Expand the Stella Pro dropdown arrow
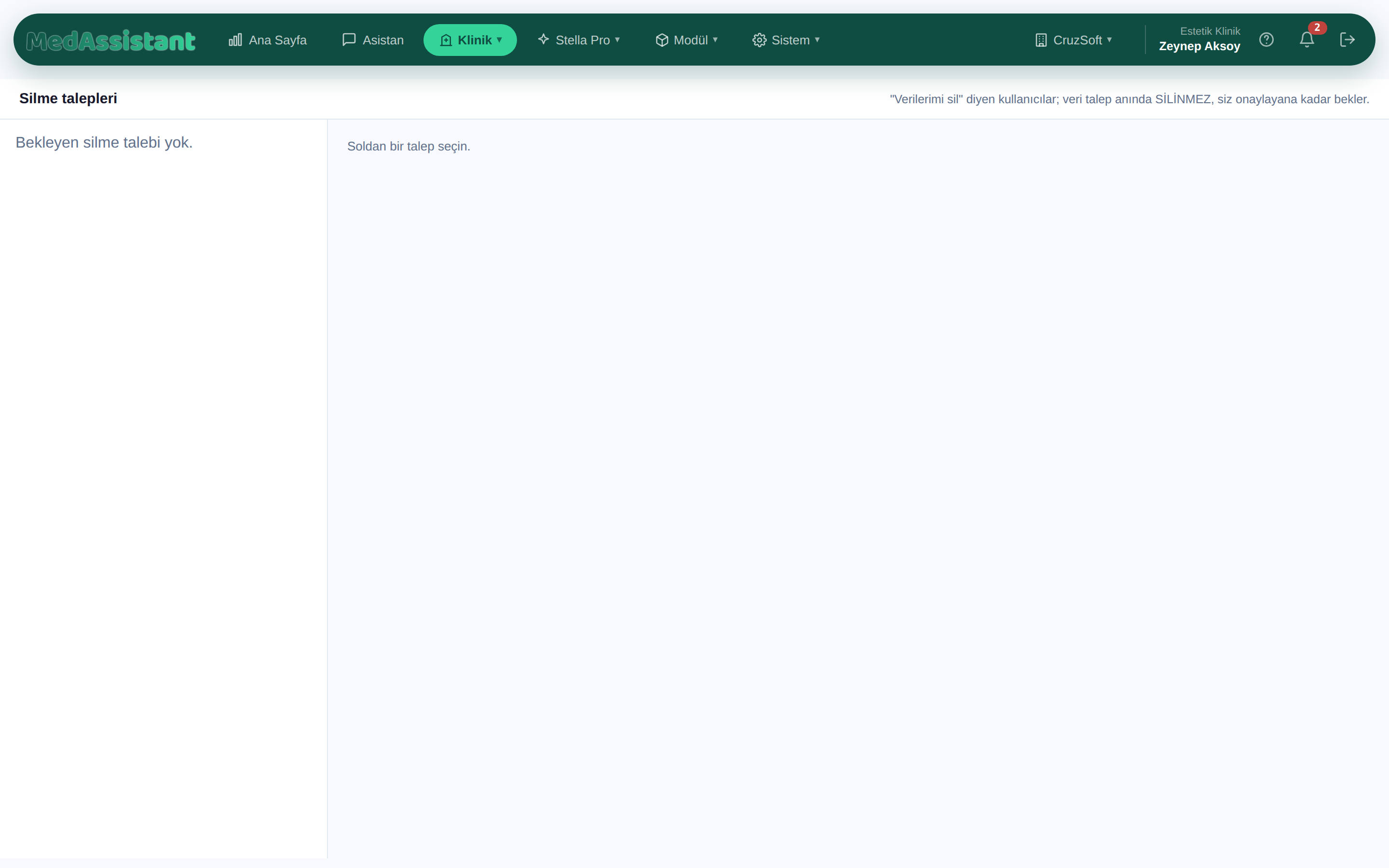The image size is (1389, 868). (x=618, y=40)
